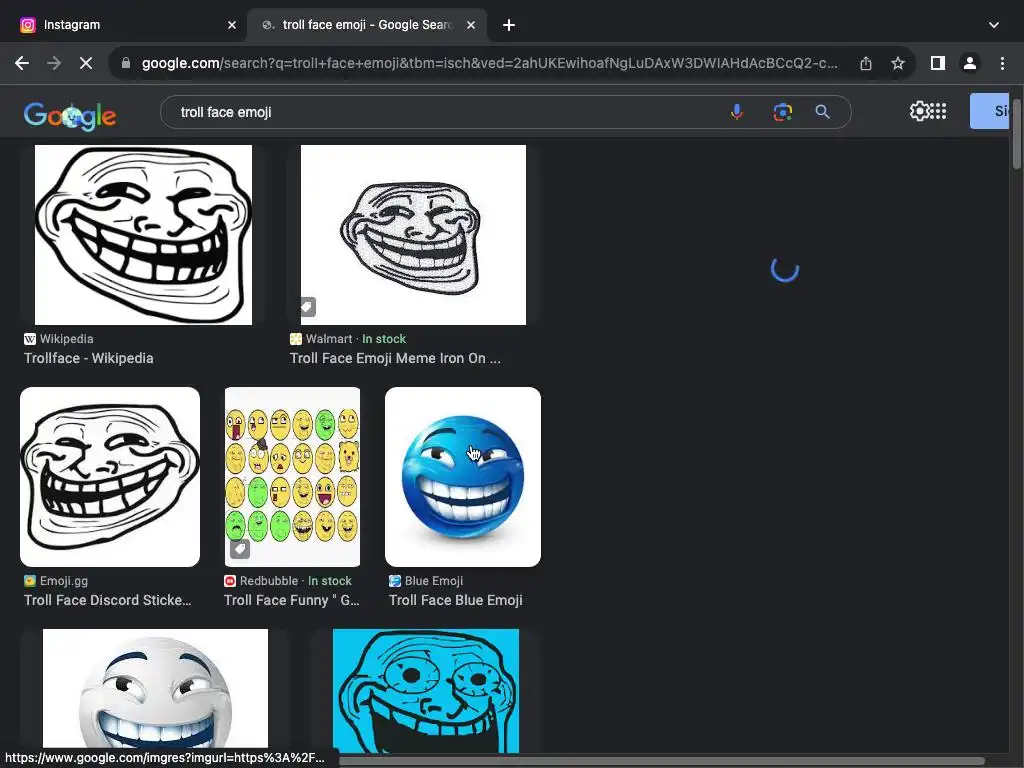
Task: Switch to the Instagram tab
Action: [124, 25]
